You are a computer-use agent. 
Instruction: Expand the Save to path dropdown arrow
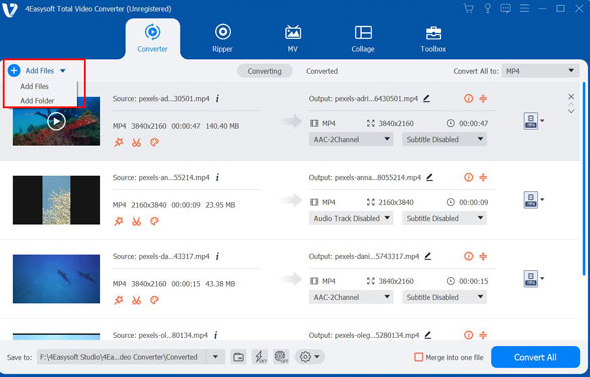pyautogui.click(x=215, y=357)
